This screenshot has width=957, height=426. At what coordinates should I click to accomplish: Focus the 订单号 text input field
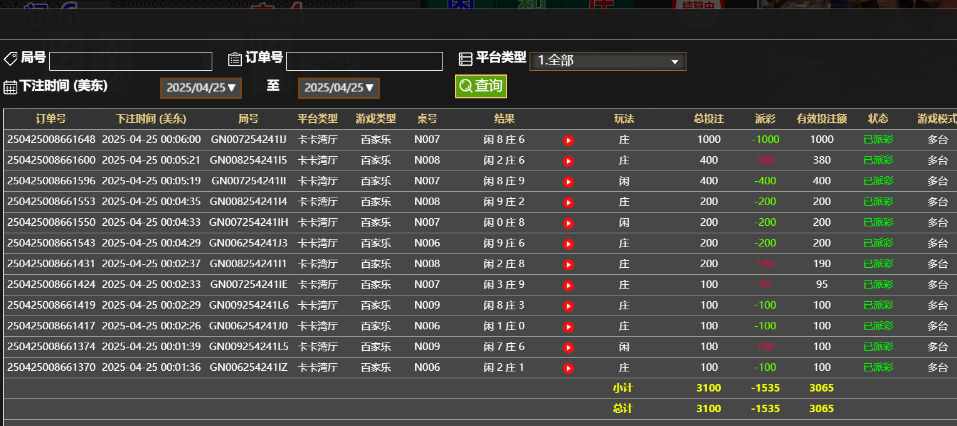pyautogui.click(x=364, y=62)
